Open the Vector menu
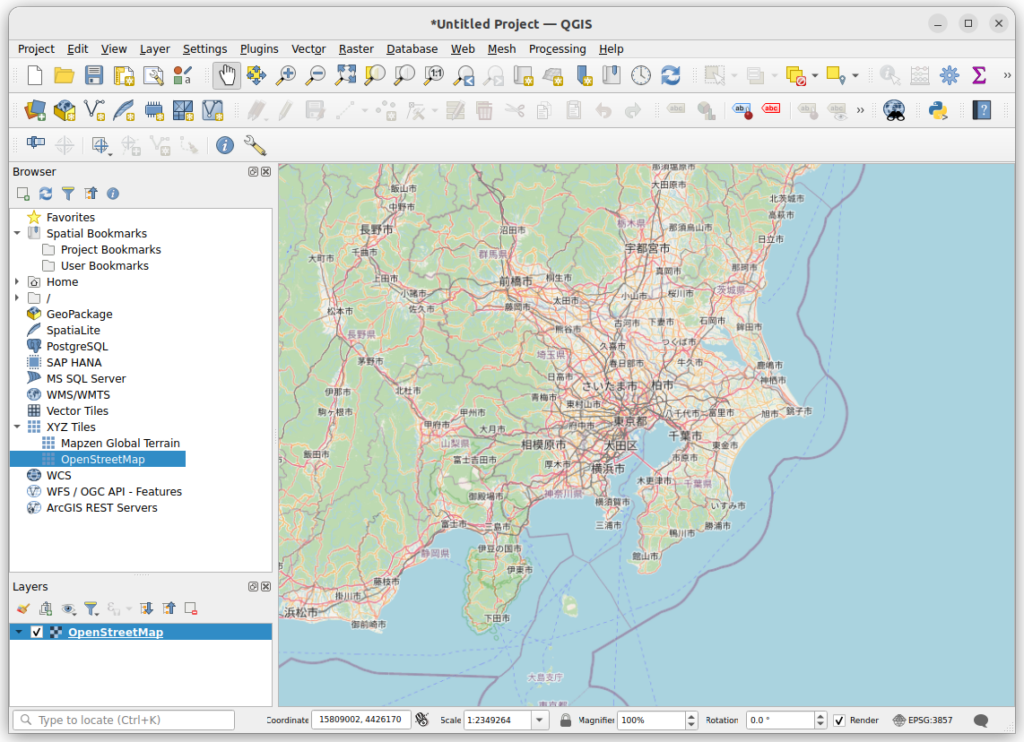Image resolution: width=1024 pixels, height=742 pixels. (x=308, y=48)
